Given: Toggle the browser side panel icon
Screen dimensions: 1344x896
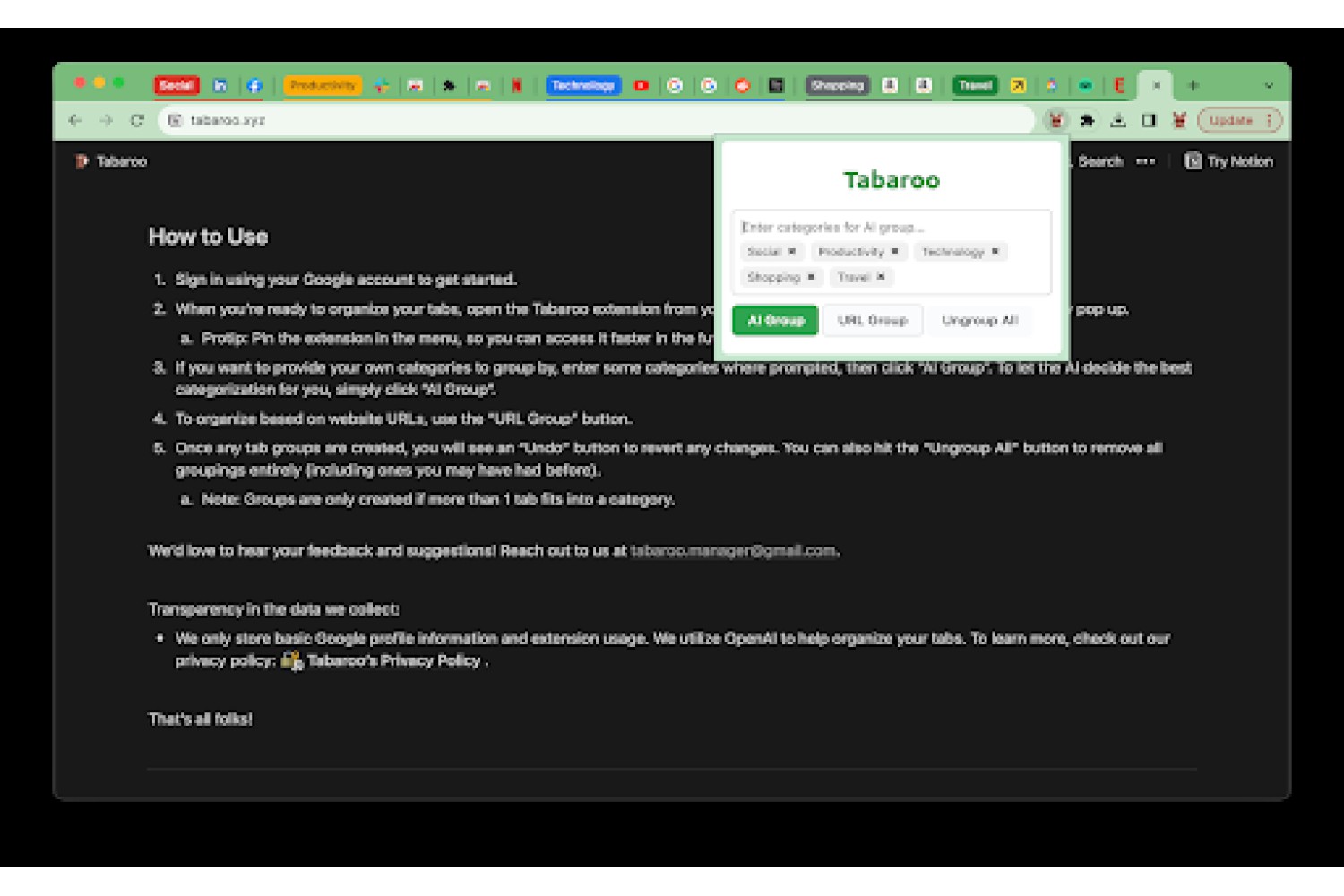Looking at the screenshot, I should point(1149,120).
